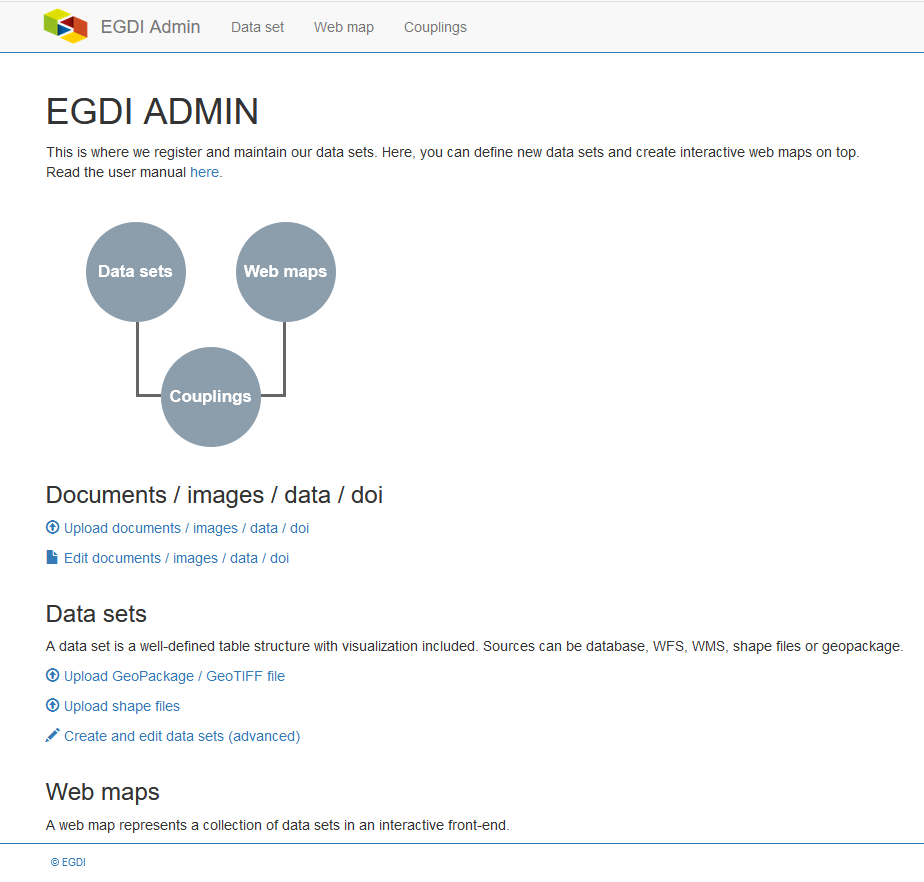
Task: Open the Couplings menu item
Action: (435, 27)
